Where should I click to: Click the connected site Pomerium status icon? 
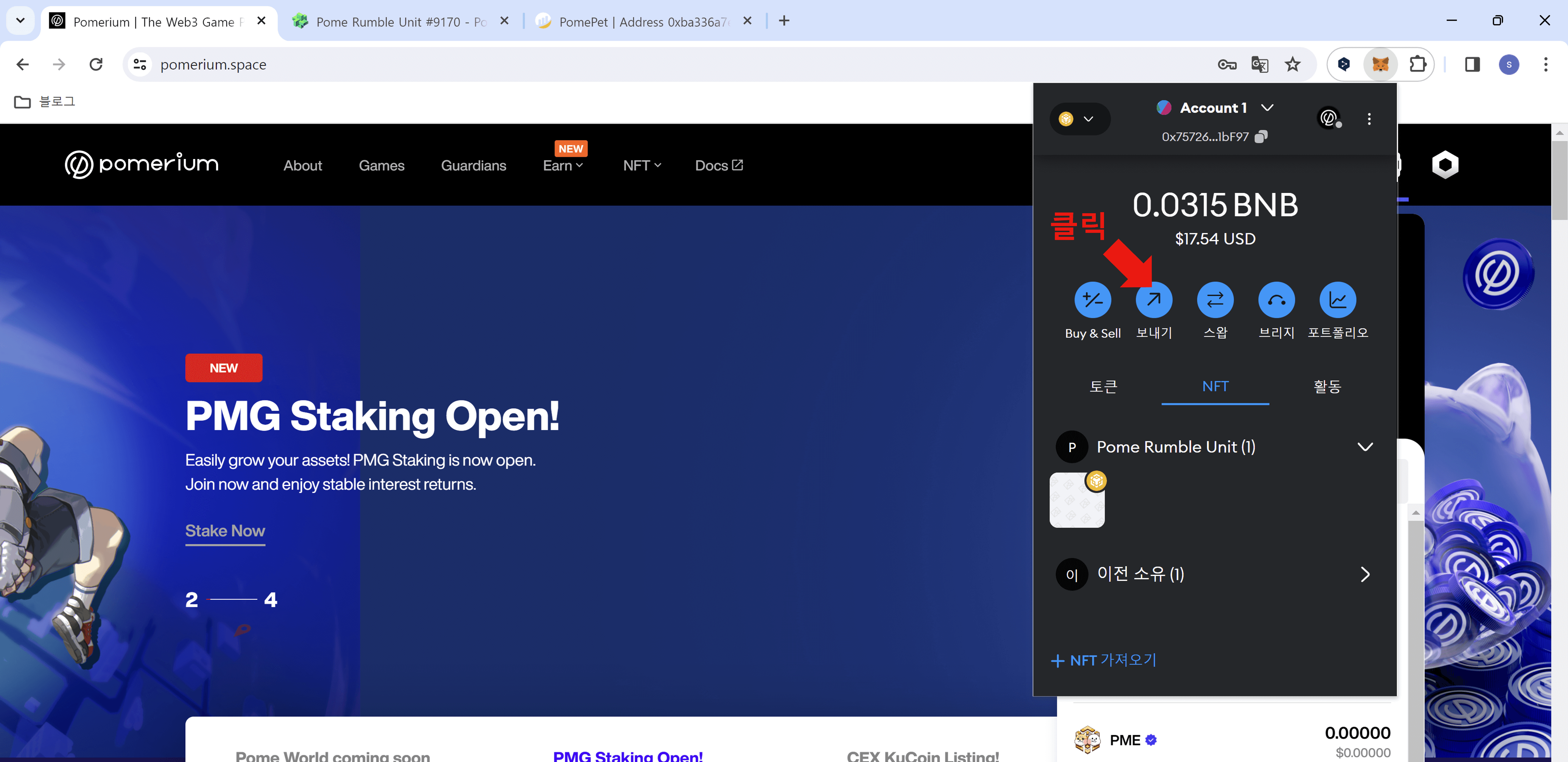[1328, 118]
